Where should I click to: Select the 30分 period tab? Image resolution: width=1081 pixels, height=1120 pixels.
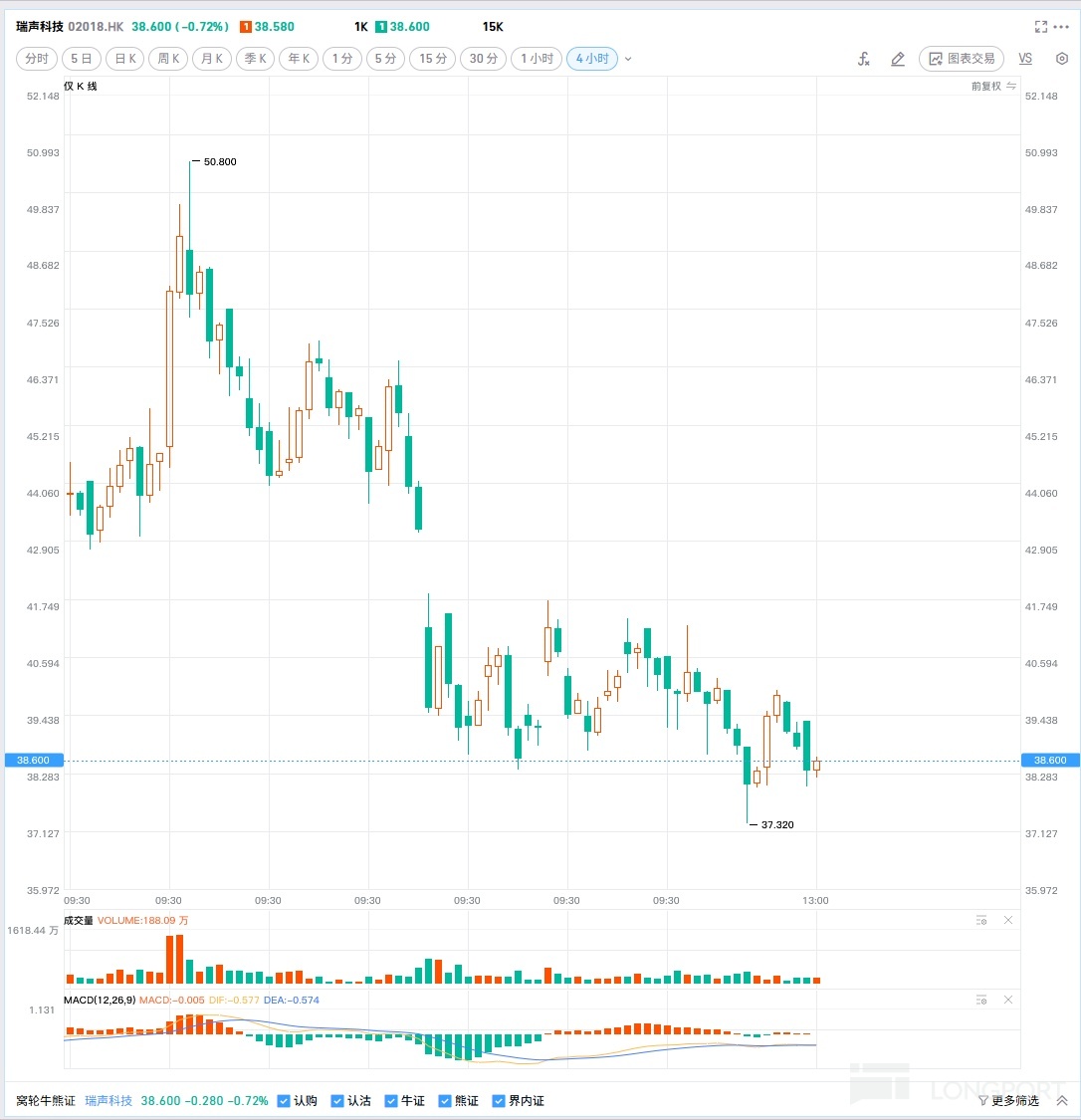[x=484, y=59]
